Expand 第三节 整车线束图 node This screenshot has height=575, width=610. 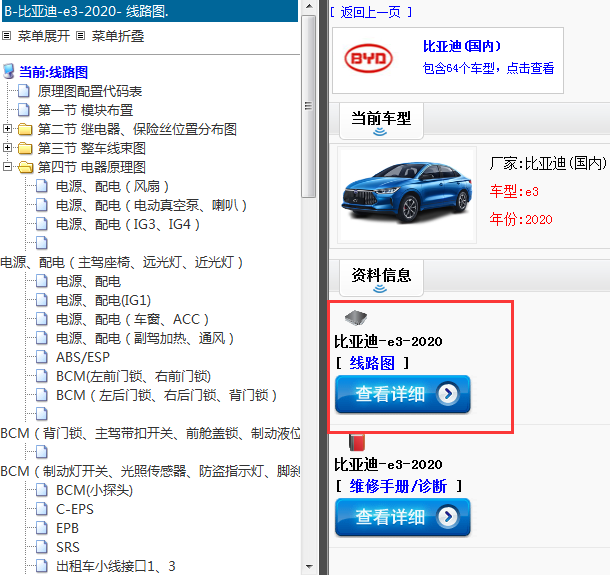(x=7, y=147)
